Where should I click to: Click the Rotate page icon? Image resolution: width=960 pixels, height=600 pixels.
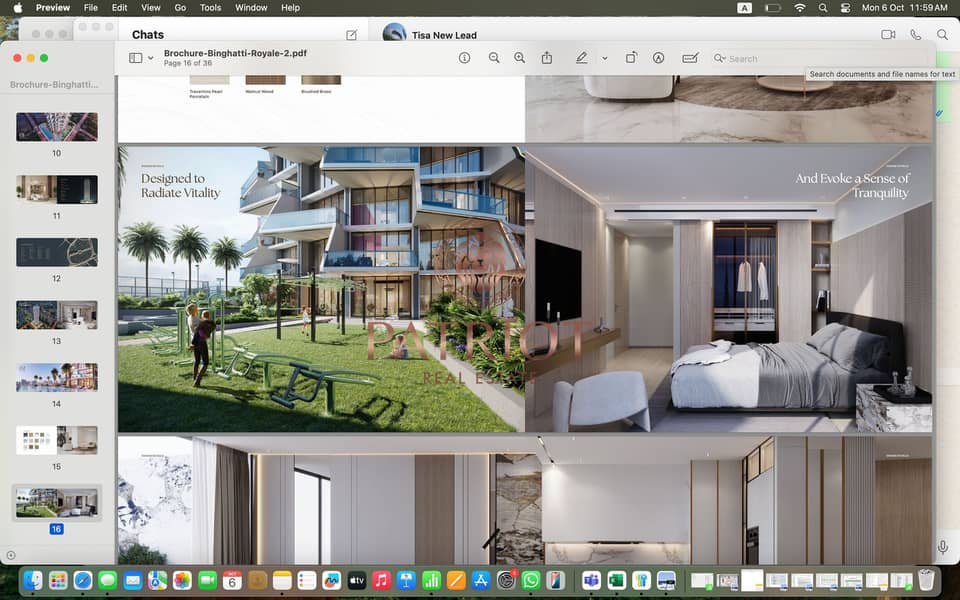click(631, 58)
